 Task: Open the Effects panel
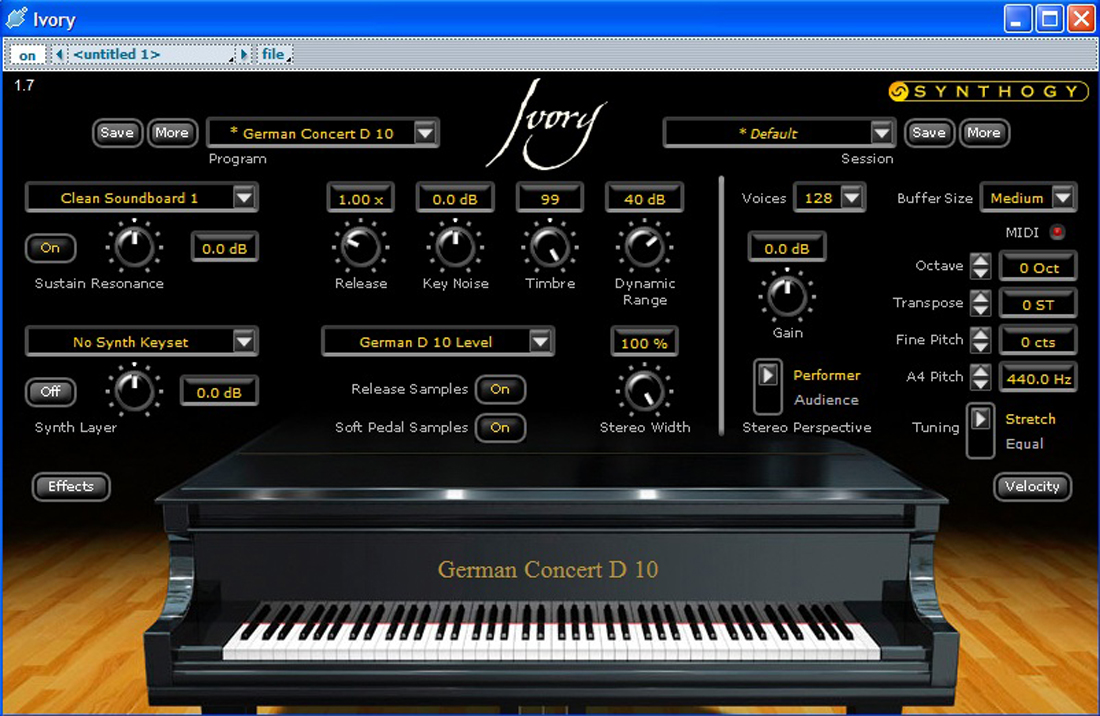[x=70, y=487]
